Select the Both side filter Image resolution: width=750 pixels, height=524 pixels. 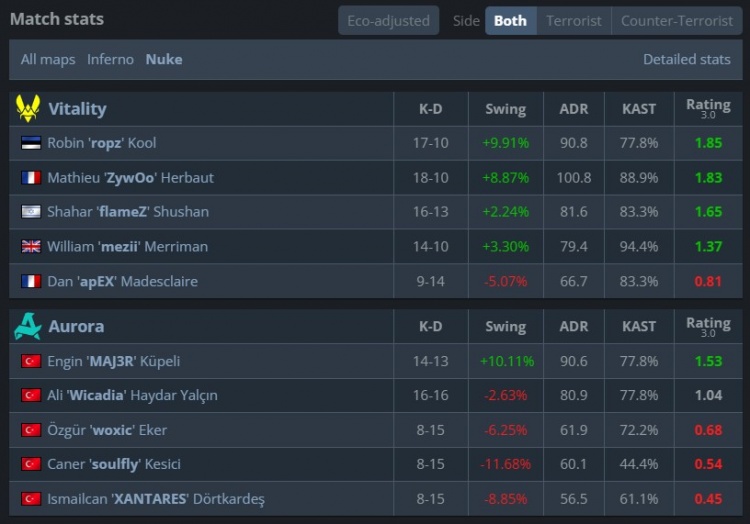pos(510,20)
